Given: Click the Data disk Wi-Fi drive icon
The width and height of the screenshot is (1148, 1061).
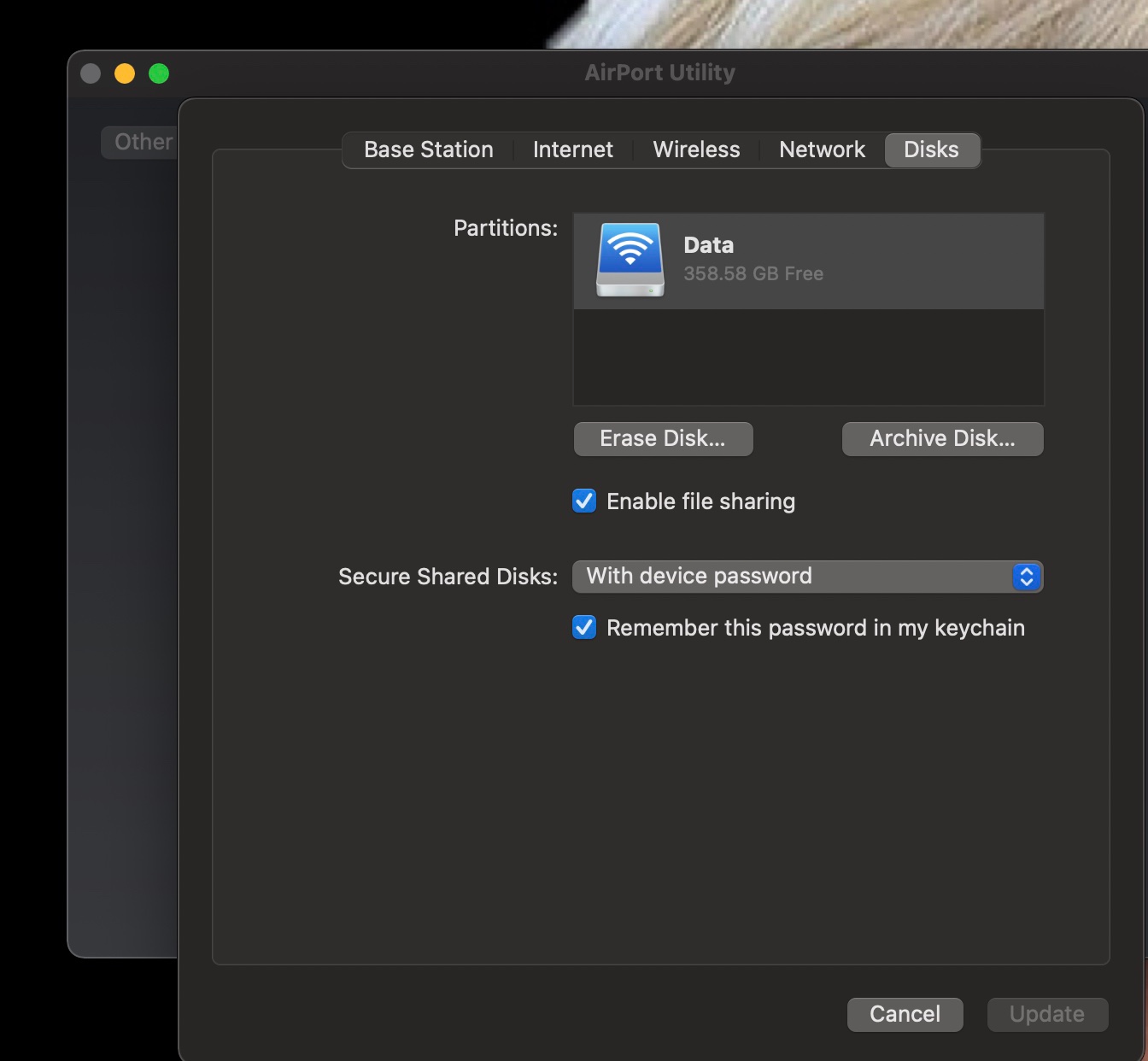Looking at the screenshot, I should [630, 260].
